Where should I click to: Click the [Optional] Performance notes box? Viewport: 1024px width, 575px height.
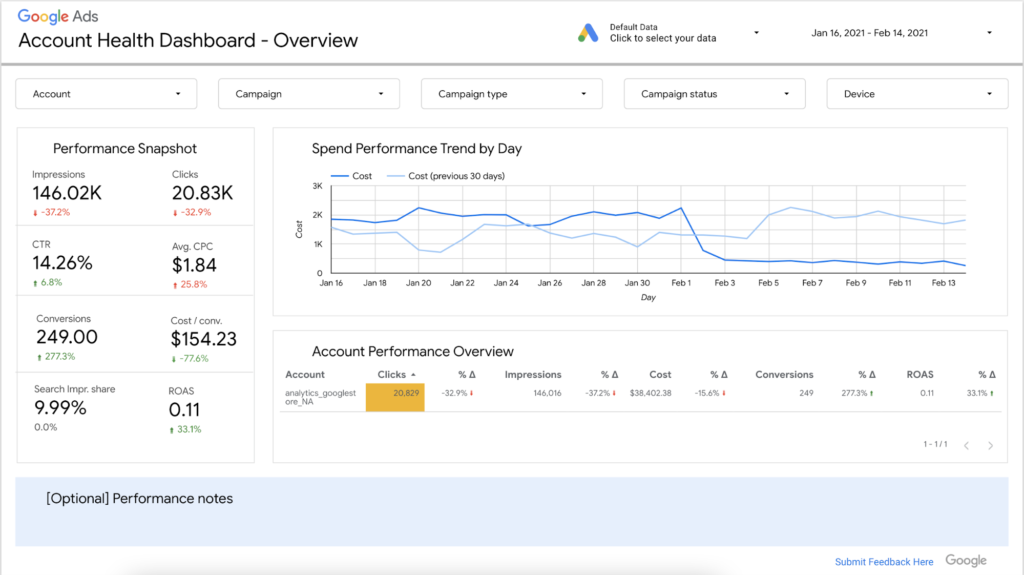coord(512,512)
